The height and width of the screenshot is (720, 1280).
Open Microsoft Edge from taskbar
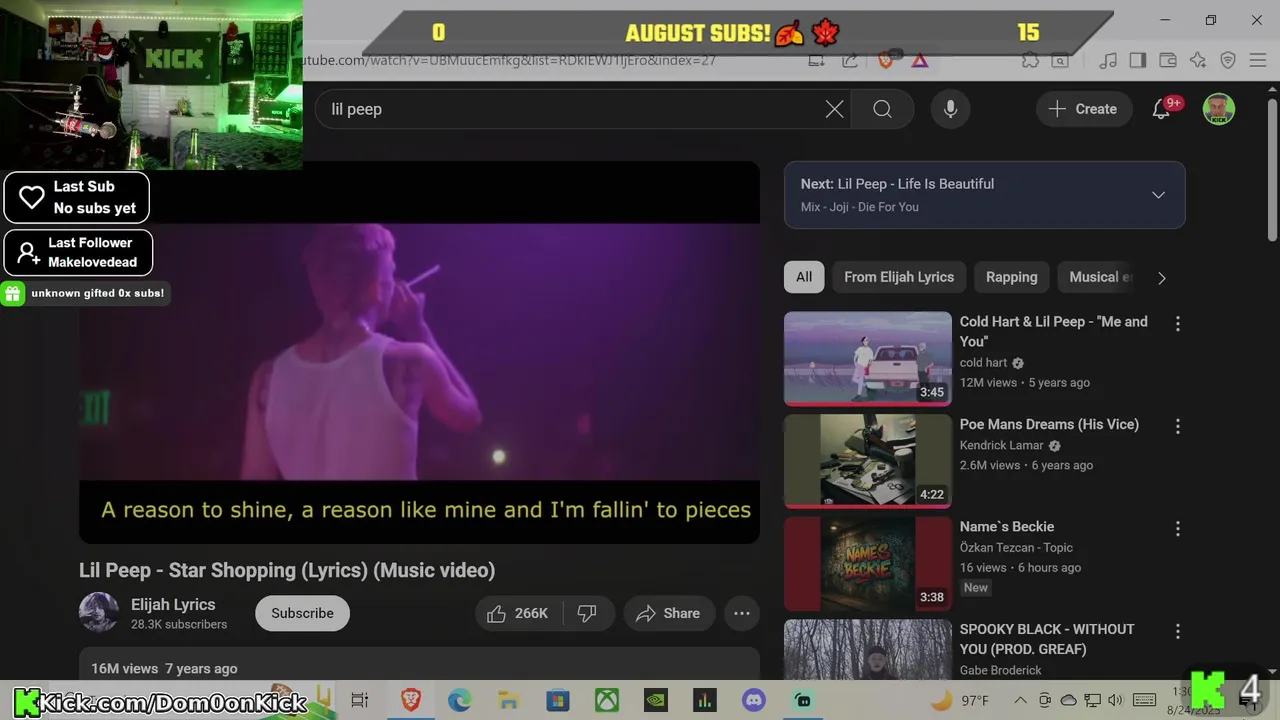[459, 700]
